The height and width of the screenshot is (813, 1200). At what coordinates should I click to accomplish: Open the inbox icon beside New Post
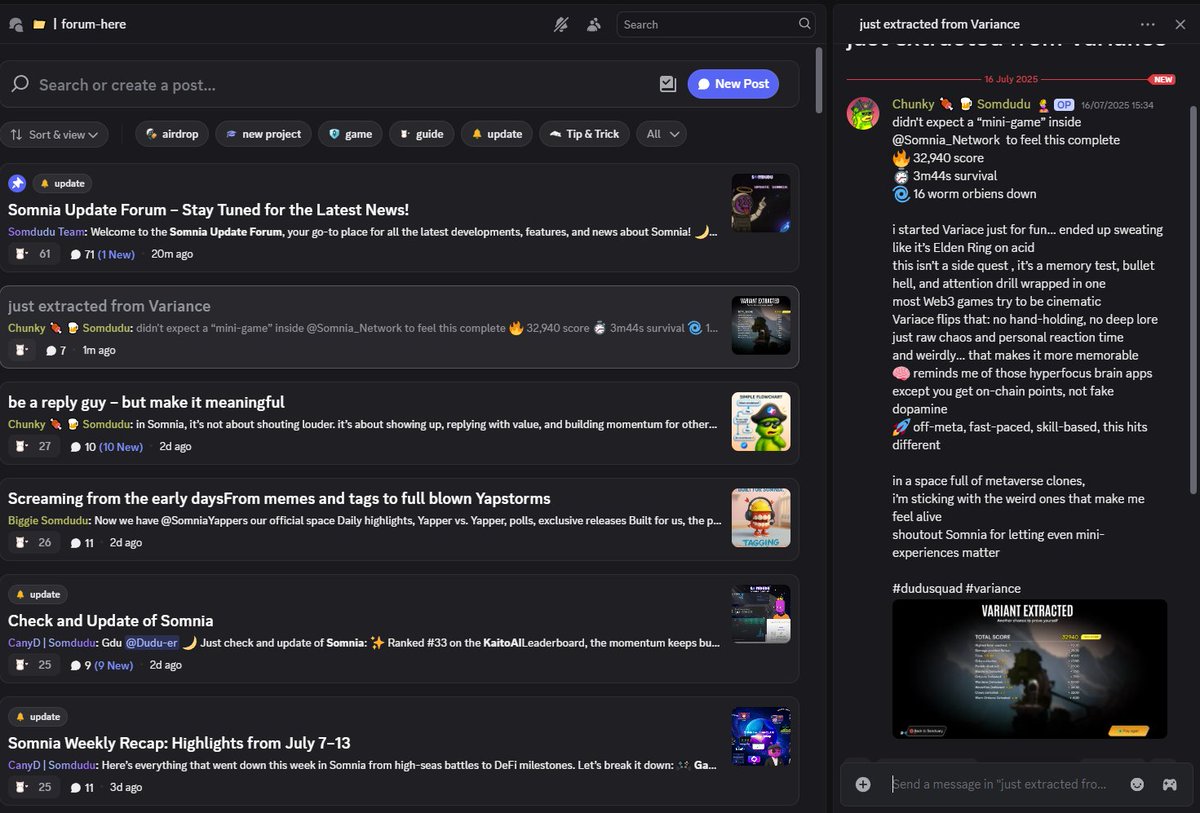tap(668, 84)
